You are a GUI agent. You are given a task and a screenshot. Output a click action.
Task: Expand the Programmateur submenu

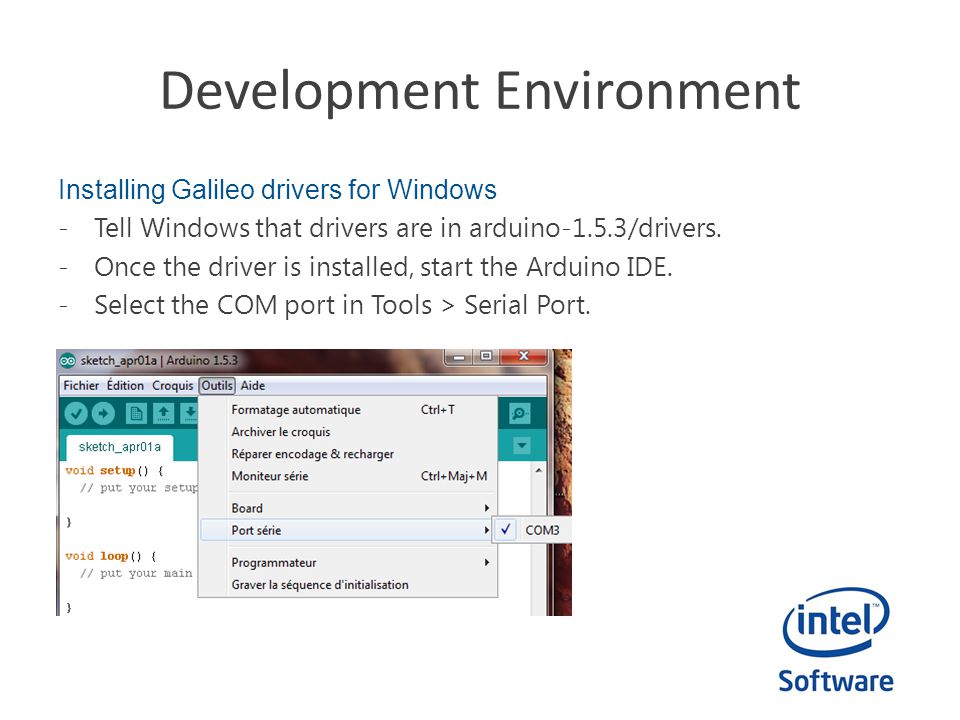point(348,562)
